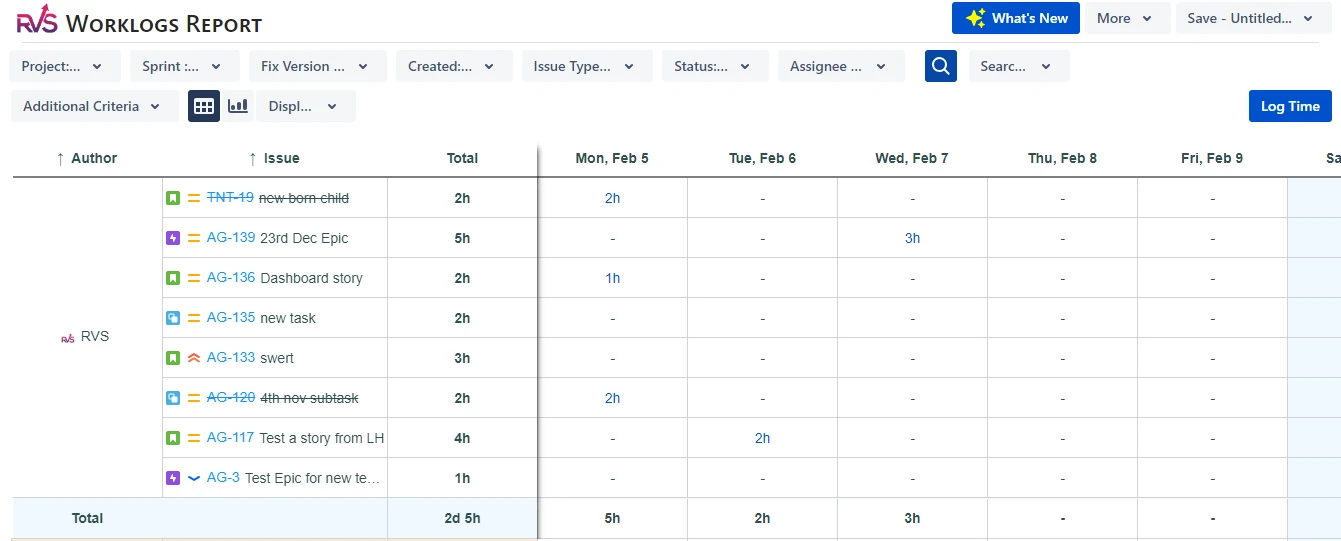
Task: Click the RVS author avatar icon
Action: [68, 338]
